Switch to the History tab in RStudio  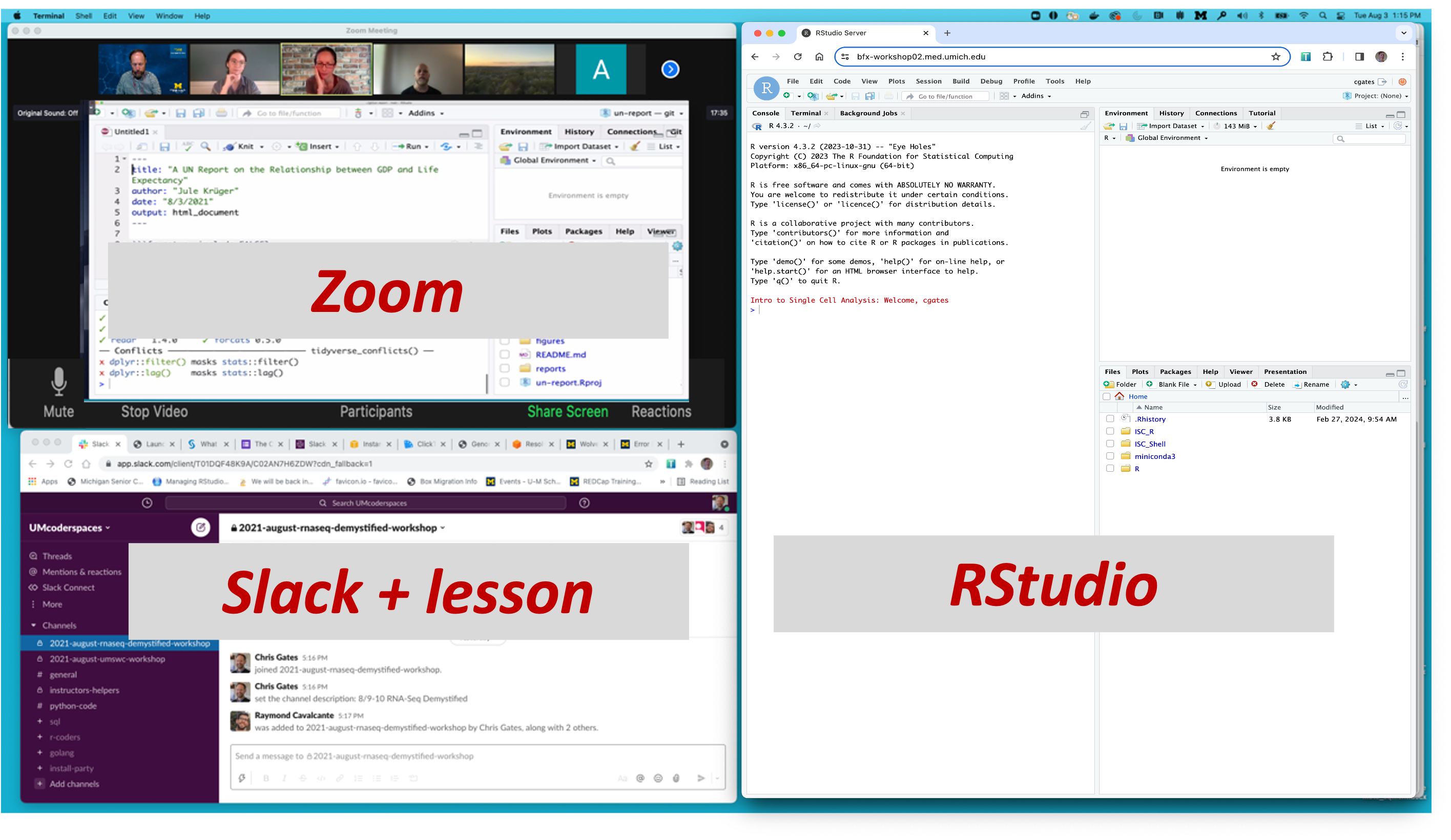tap(1171, 113)
